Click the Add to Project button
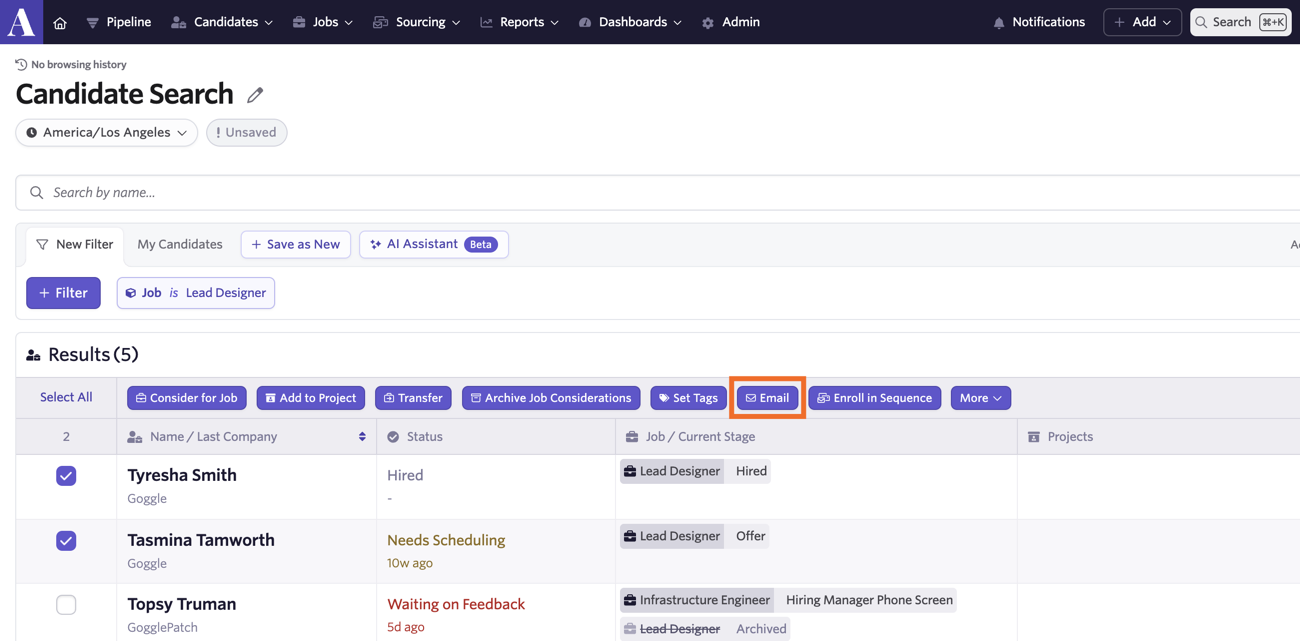The image size is (1300, 641). [311, 398]
